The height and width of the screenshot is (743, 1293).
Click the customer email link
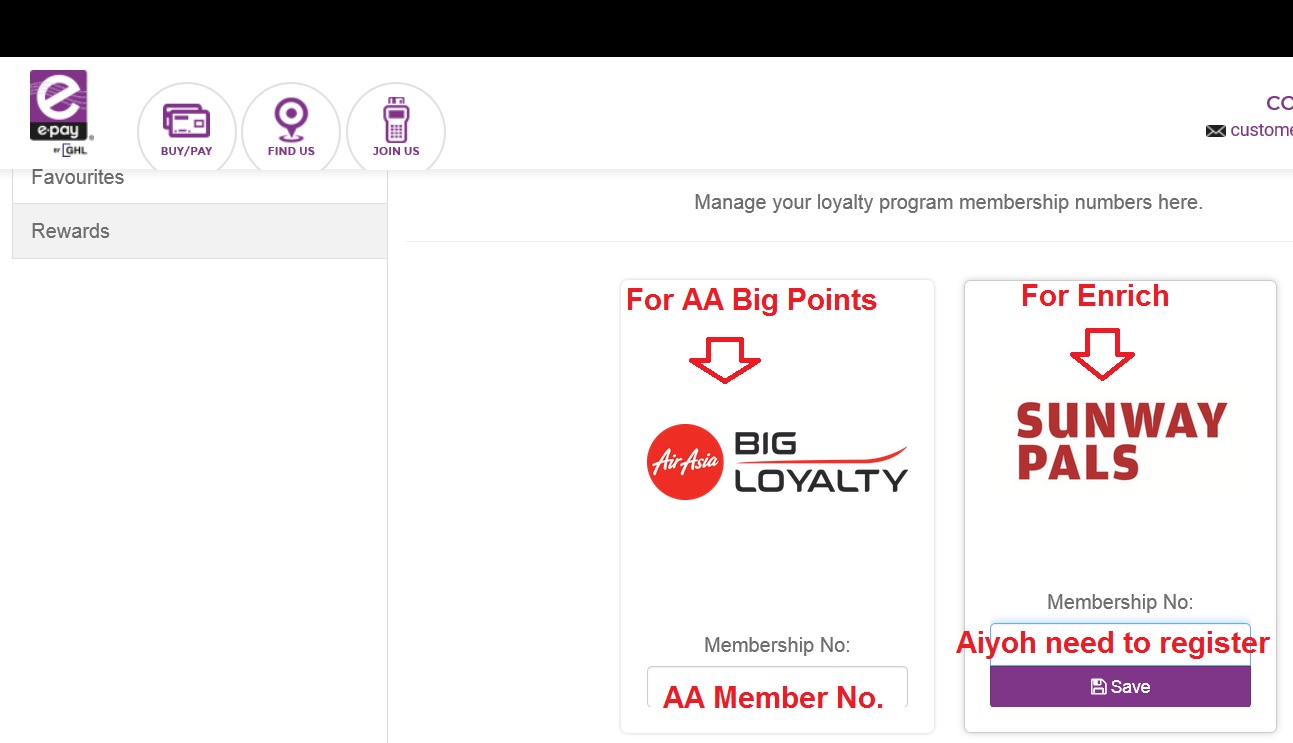click(x=1261, y=130)
